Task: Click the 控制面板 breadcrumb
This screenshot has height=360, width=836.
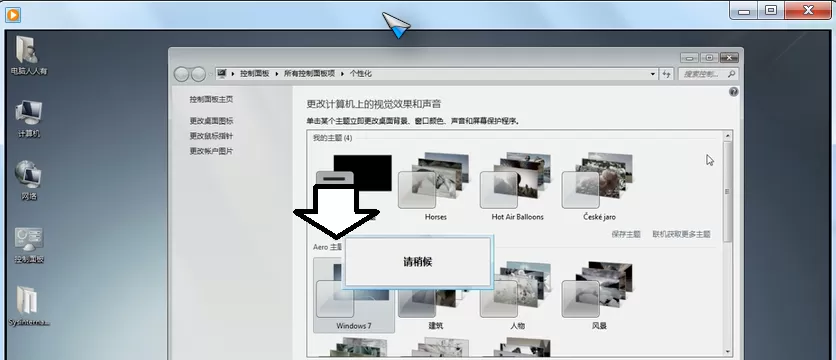Action: 254,74
